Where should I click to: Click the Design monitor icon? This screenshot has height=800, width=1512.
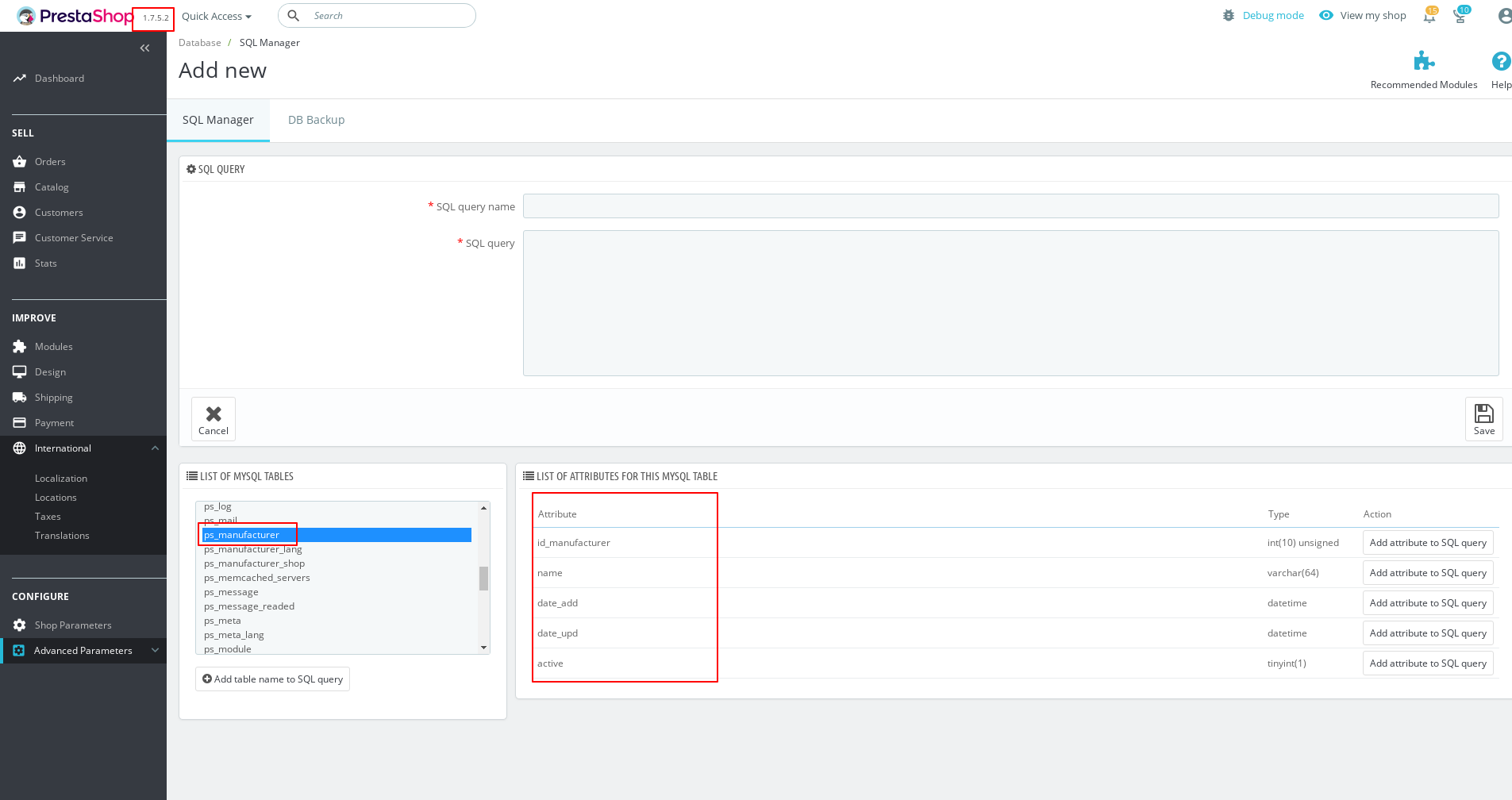point(20,372)
